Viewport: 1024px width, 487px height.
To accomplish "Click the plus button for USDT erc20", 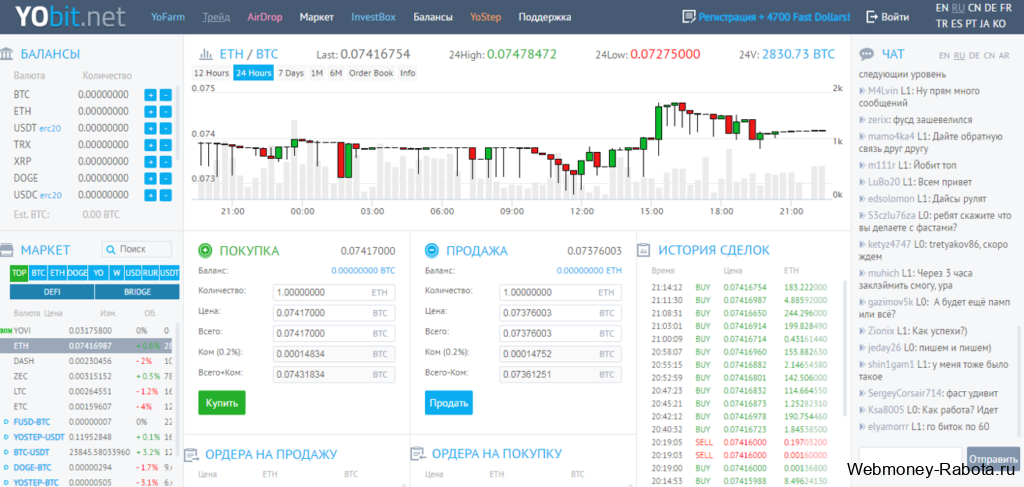I will click(x=150, y=129).
